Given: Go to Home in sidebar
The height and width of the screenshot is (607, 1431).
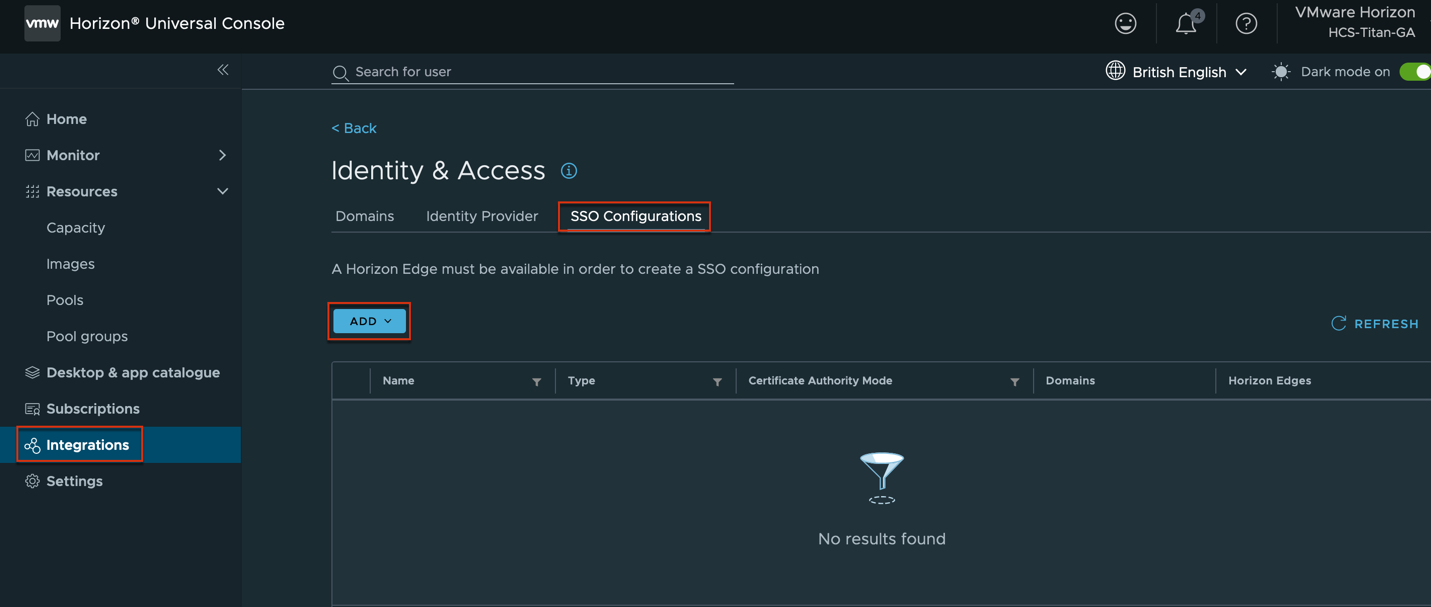Looking at the screenshot, I should click(x=67, y=119).
